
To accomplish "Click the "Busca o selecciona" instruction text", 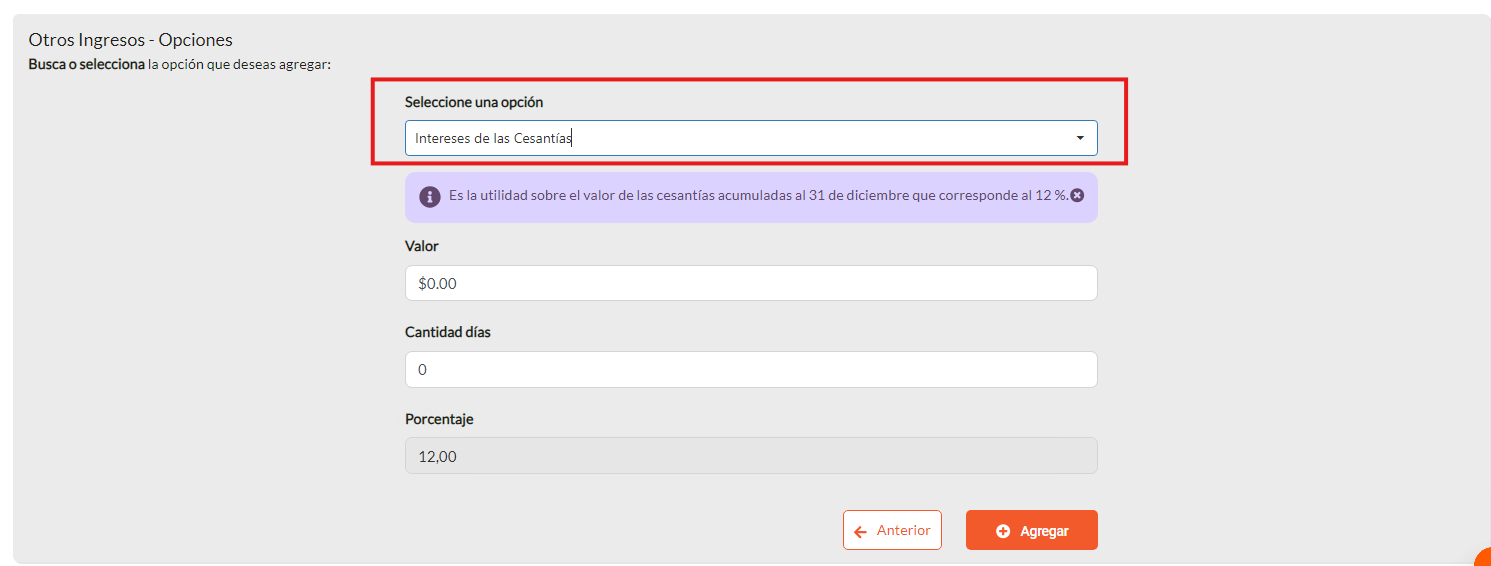I will click(x=86, y=65).
